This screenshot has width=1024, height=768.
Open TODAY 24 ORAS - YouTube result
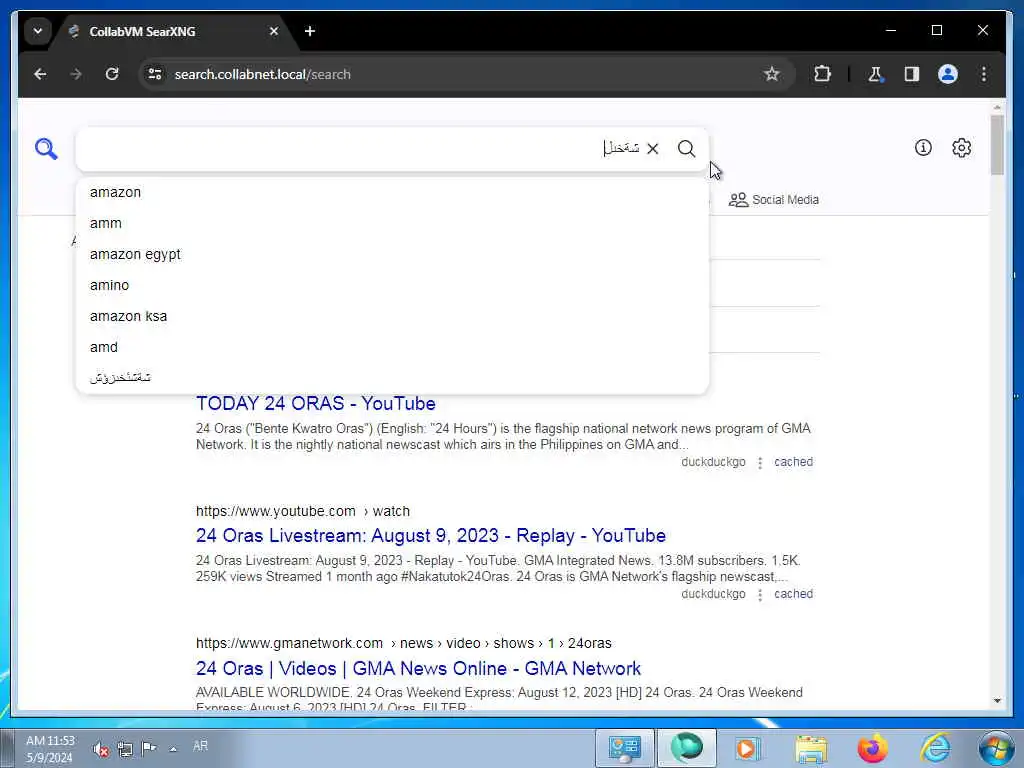click(x=315, y=404)
